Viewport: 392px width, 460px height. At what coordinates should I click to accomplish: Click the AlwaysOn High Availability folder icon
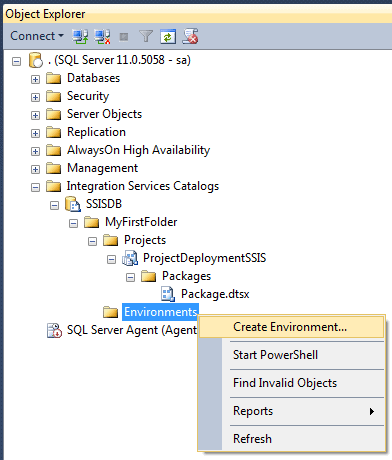(53, 150)
